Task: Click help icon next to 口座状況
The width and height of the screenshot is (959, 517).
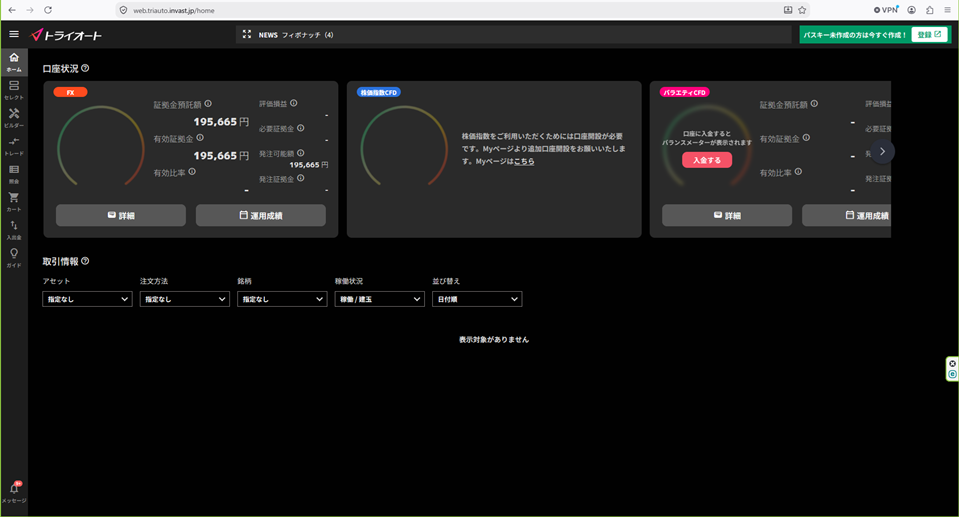Action: click(85, 68)
